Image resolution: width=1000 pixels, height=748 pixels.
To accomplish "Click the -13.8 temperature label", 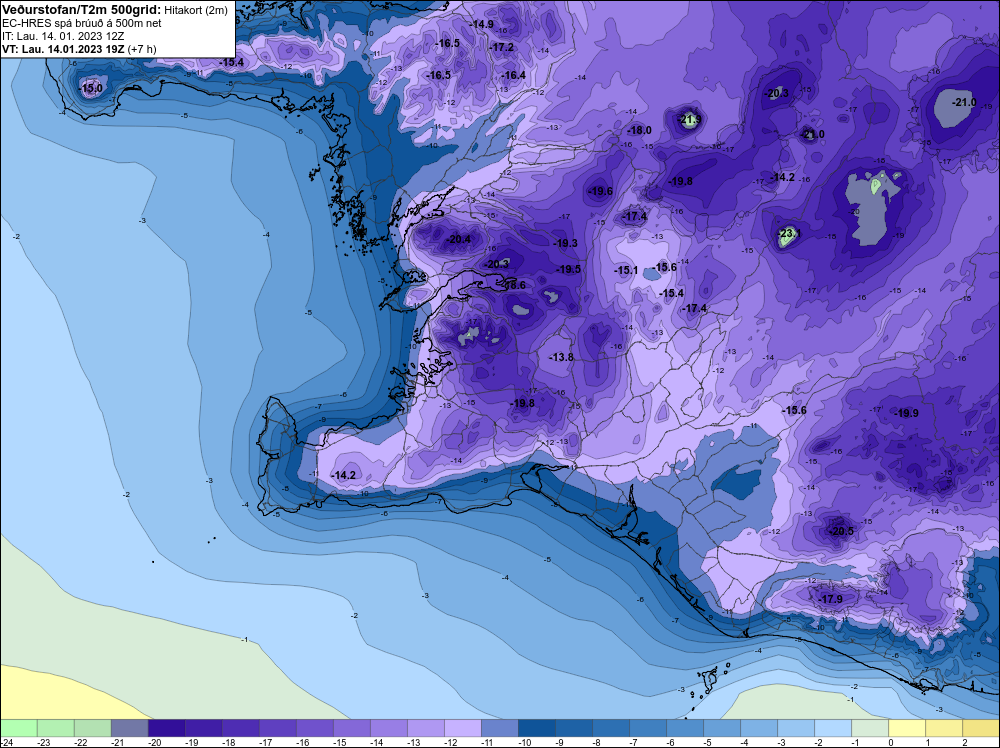I will (x=561, y=357).
